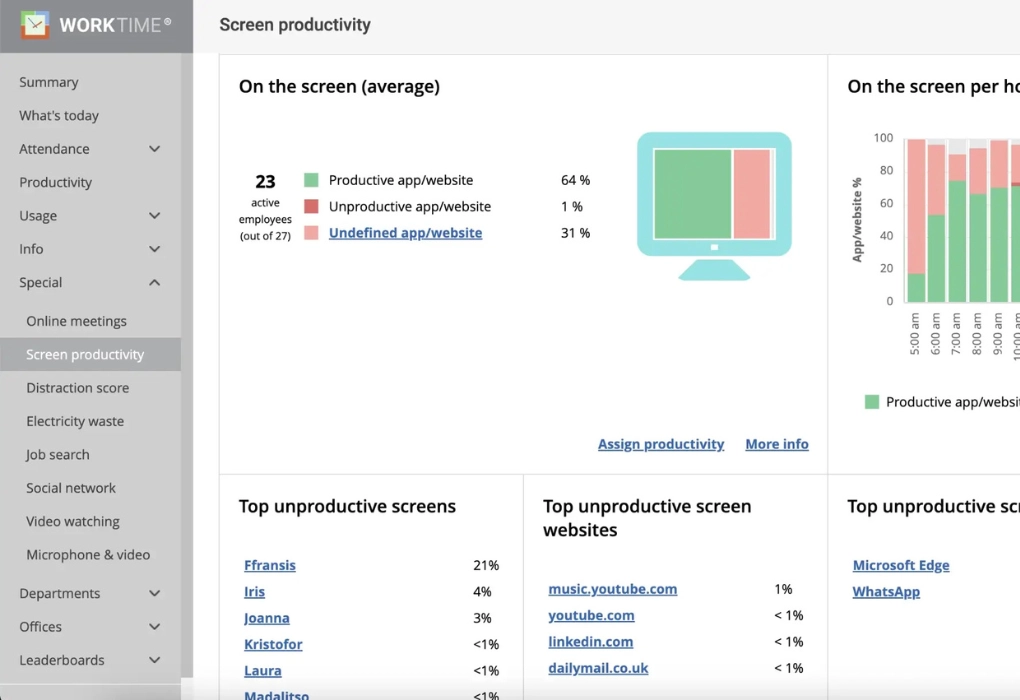Screen dimensions: 1020x700
Task: Go to Online meetings report
Action: point(77,321)
